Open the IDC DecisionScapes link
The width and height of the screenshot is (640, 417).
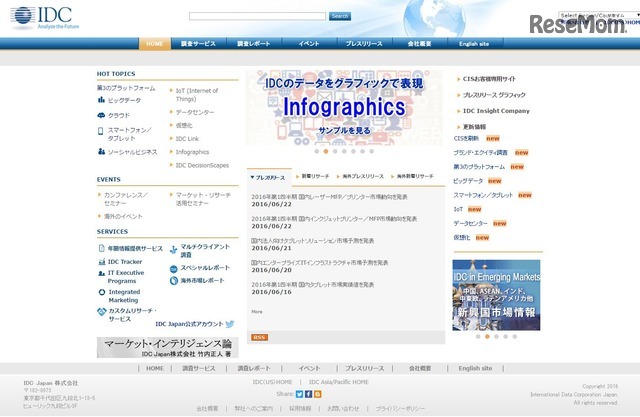pos(202,165)
